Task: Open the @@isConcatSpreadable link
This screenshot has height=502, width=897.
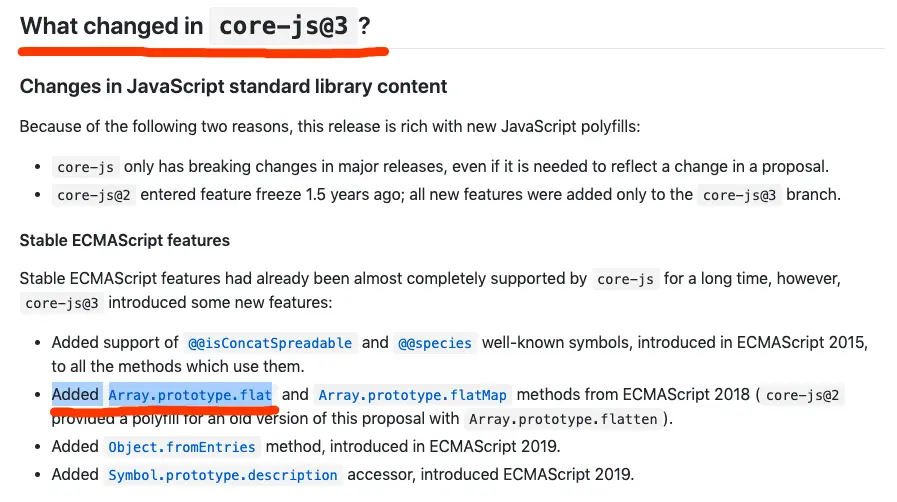Action: pos(270,343)
